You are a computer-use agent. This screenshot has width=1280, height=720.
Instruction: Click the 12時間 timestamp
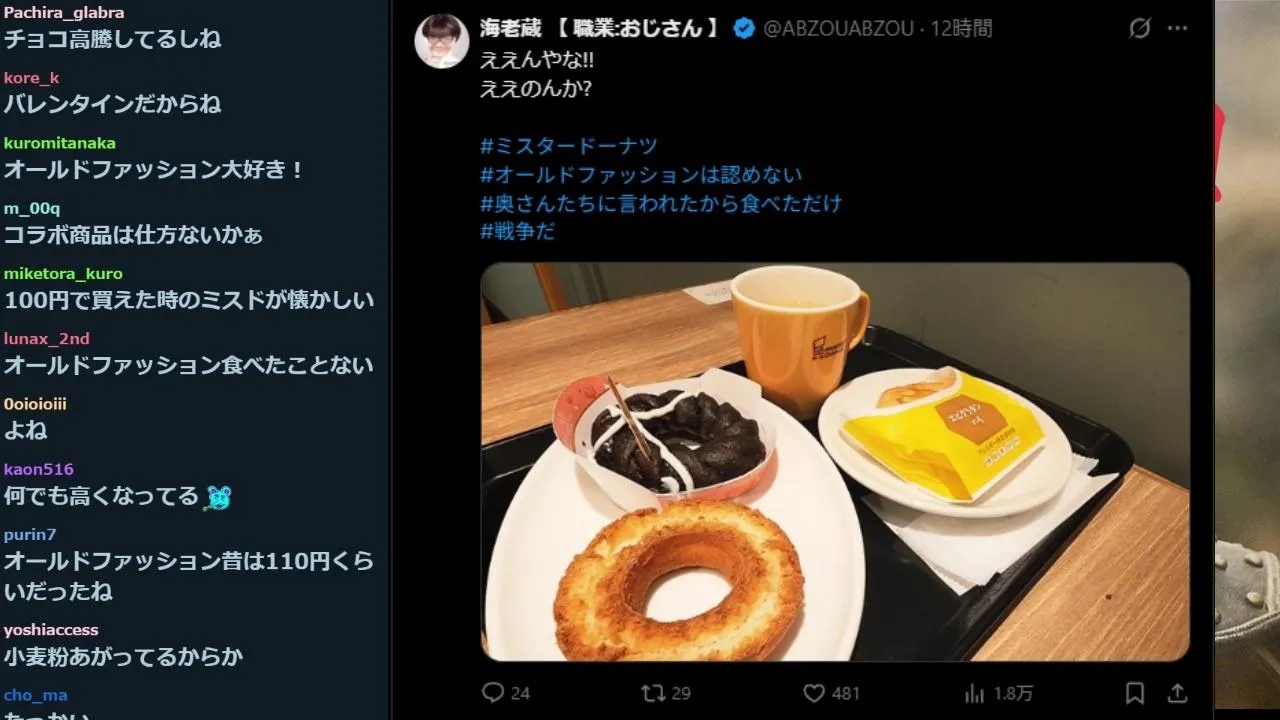coord(962,28)
